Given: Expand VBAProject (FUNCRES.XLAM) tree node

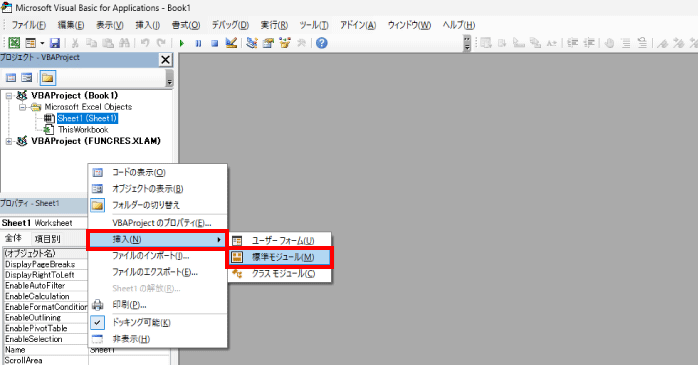Looking at the screenshot, I should (9, 141).
